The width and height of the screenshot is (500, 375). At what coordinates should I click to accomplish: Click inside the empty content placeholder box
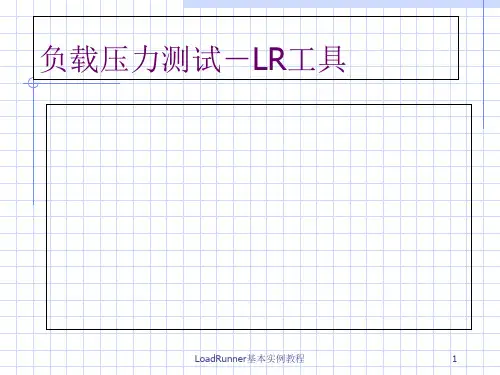259,217
